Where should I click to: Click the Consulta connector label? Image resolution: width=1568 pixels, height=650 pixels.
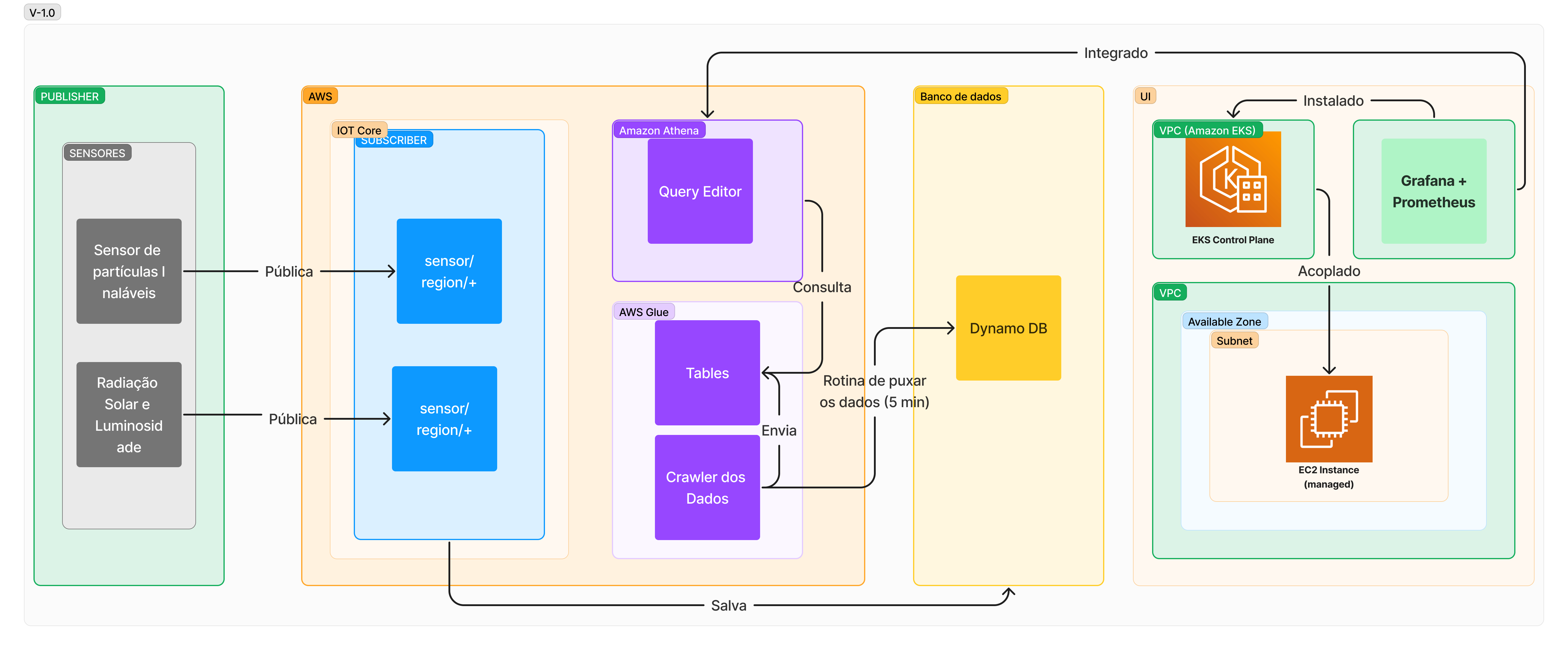click(x=822, y=287)
